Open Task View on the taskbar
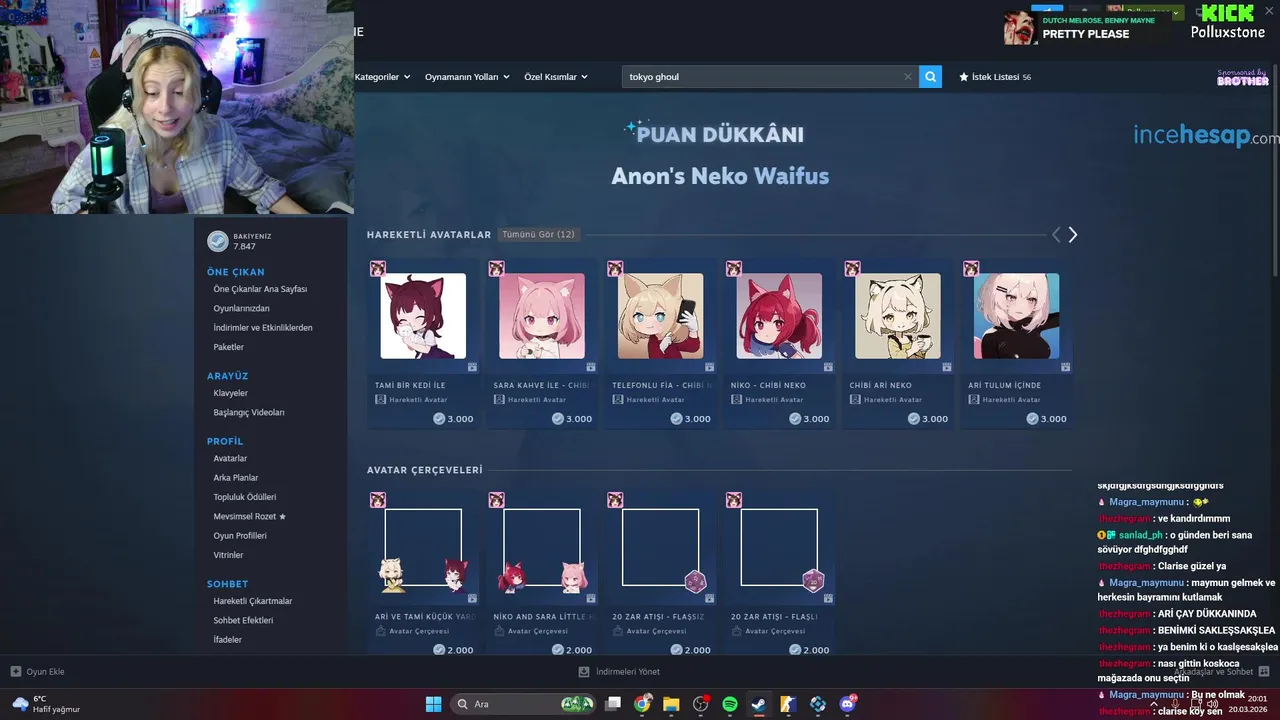 pyautogui.click(x=613, y=704)
